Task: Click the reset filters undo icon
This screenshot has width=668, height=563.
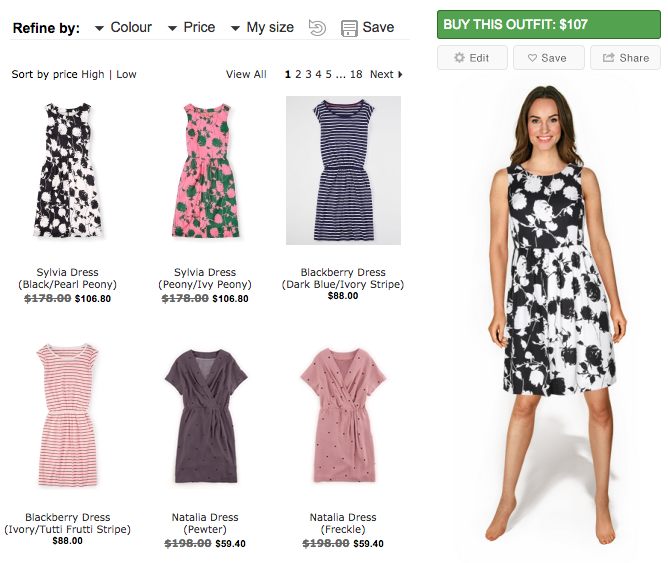Action: click(x=317, y=28)
